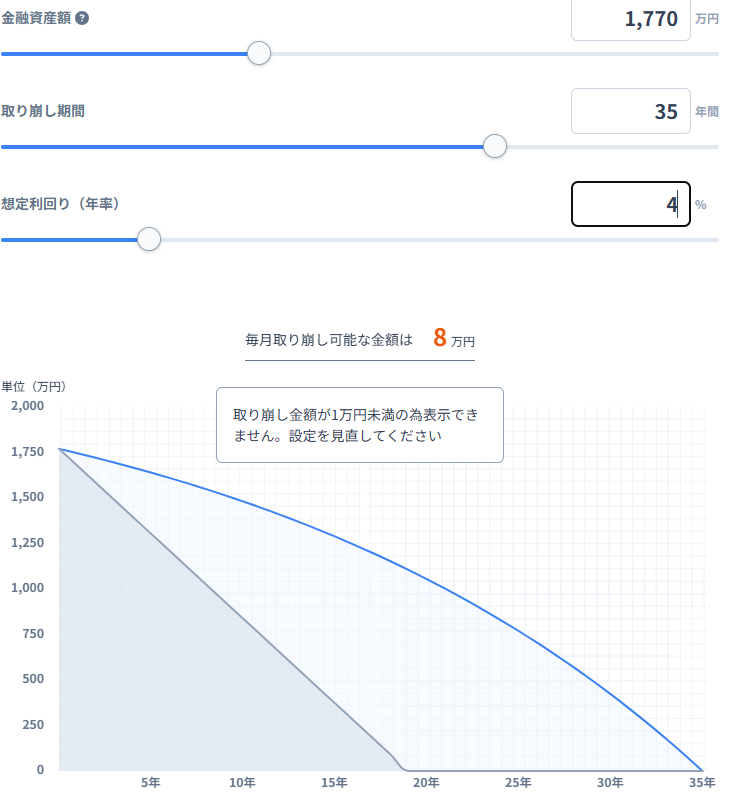Click the unfilled right part of 想定利回り slider track

pos(439,240)
